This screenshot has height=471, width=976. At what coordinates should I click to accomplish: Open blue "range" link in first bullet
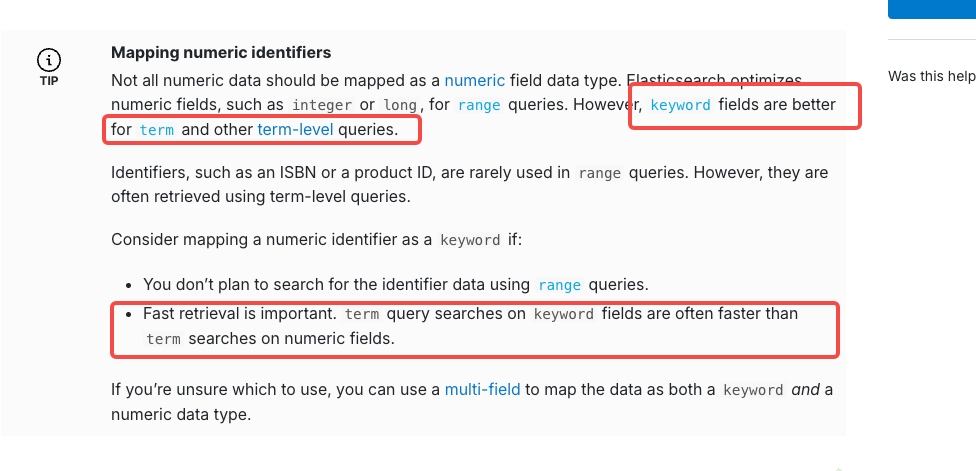pyautogui.click(x=559, y=285)
